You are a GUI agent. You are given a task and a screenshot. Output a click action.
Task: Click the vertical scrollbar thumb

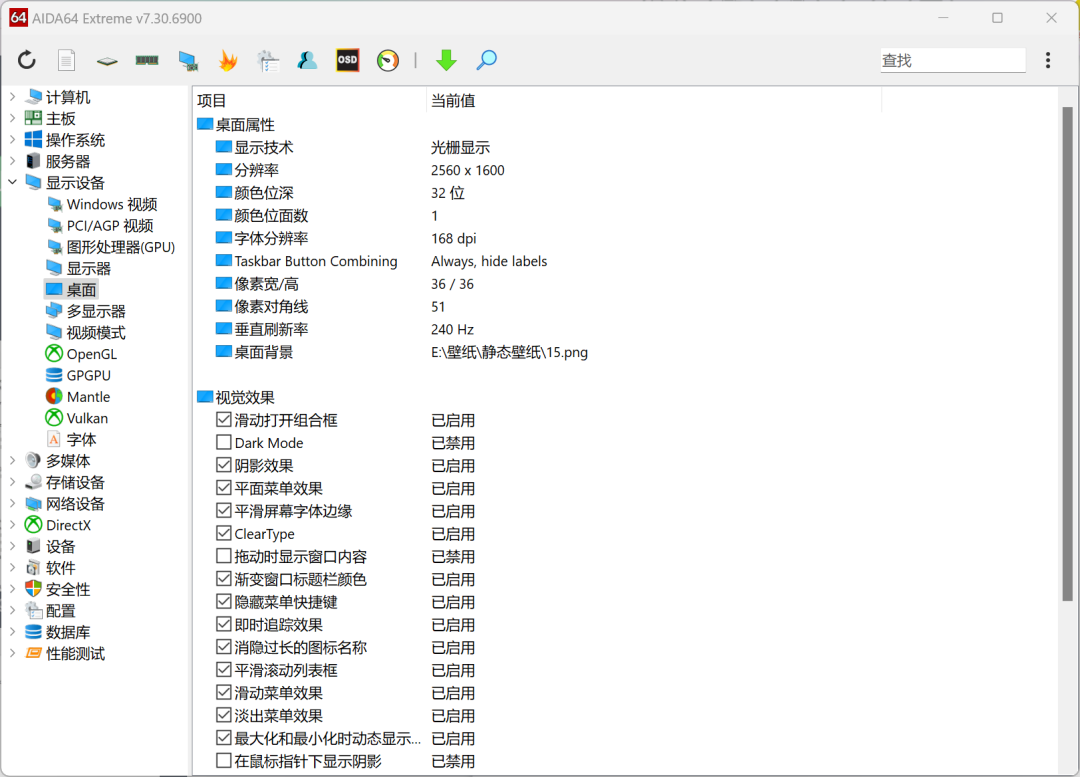coord(1067,354)
